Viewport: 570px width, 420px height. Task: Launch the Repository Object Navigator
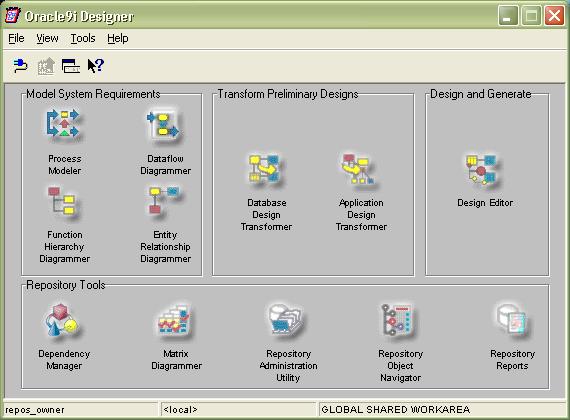pyautogui.click(x=397, y=320)
